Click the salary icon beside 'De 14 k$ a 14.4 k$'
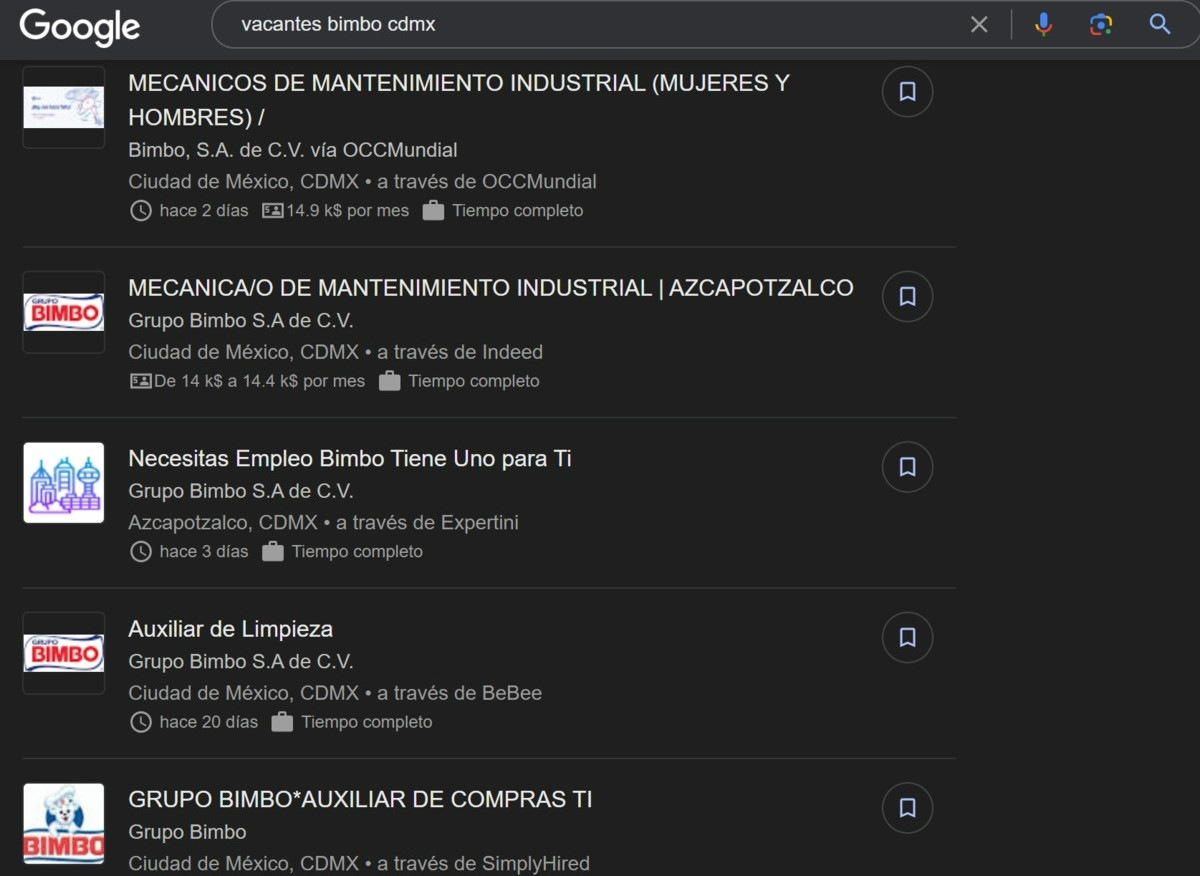Viewport: 1200px width, 876px height. (141, 381)
